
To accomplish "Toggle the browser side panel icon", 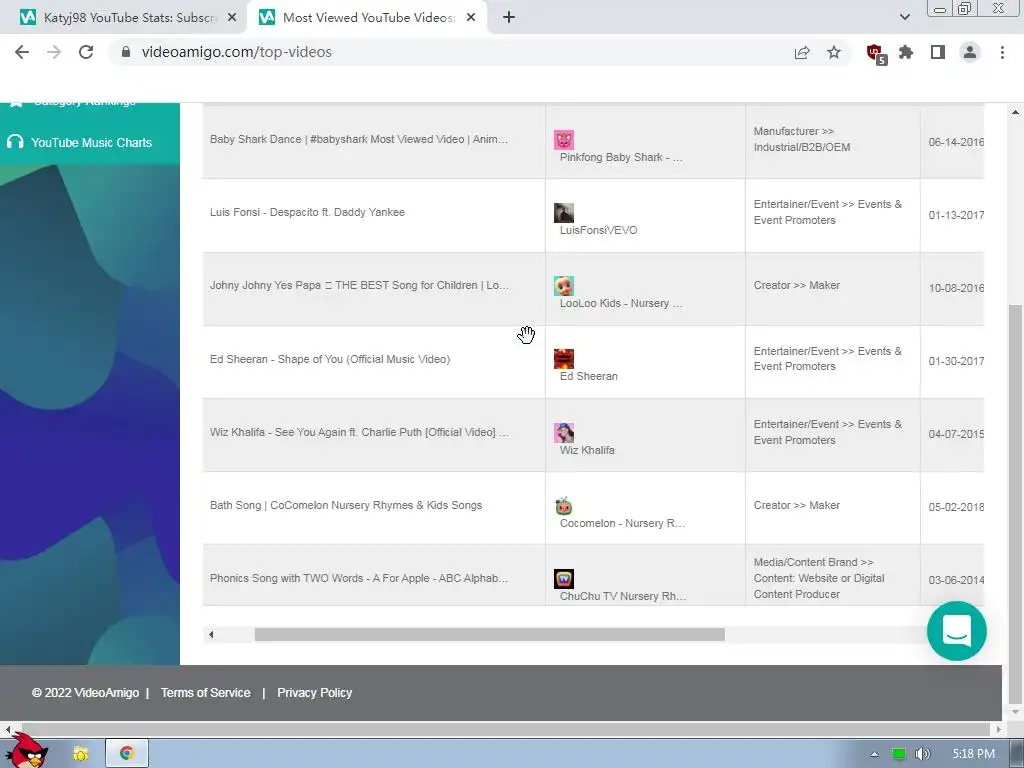I will (x=938, y=52).
